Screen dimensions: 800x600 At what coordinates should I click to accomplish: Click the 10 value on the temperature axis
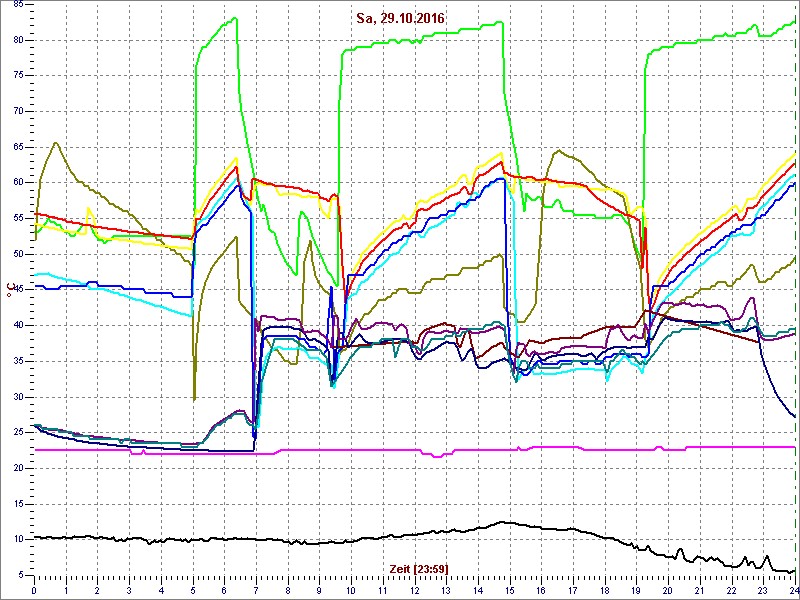[19, 539]
